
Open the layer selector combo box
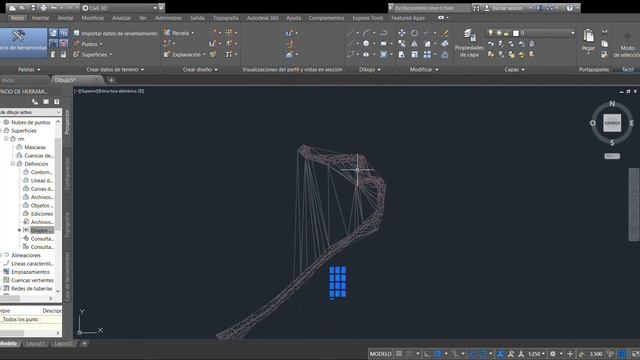pos(531,33)
